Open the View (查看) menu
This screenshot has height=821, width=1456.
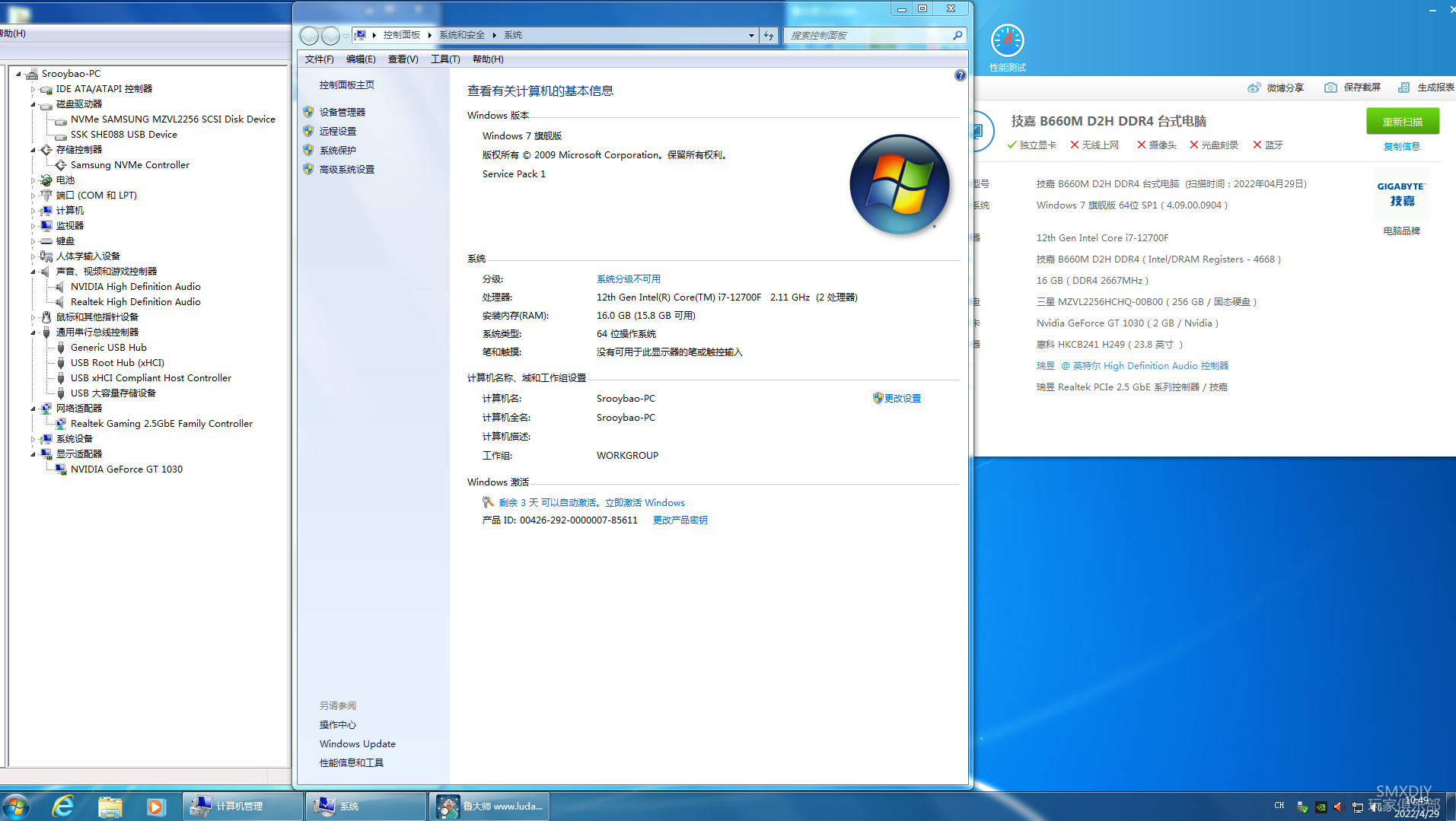point(403,59)
